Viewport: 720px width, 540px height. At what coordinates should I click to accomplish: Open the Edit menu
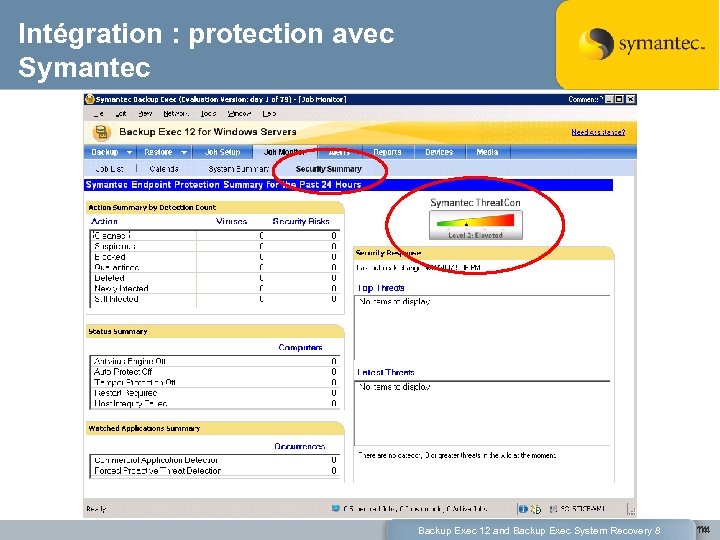(x=121, y=114)
